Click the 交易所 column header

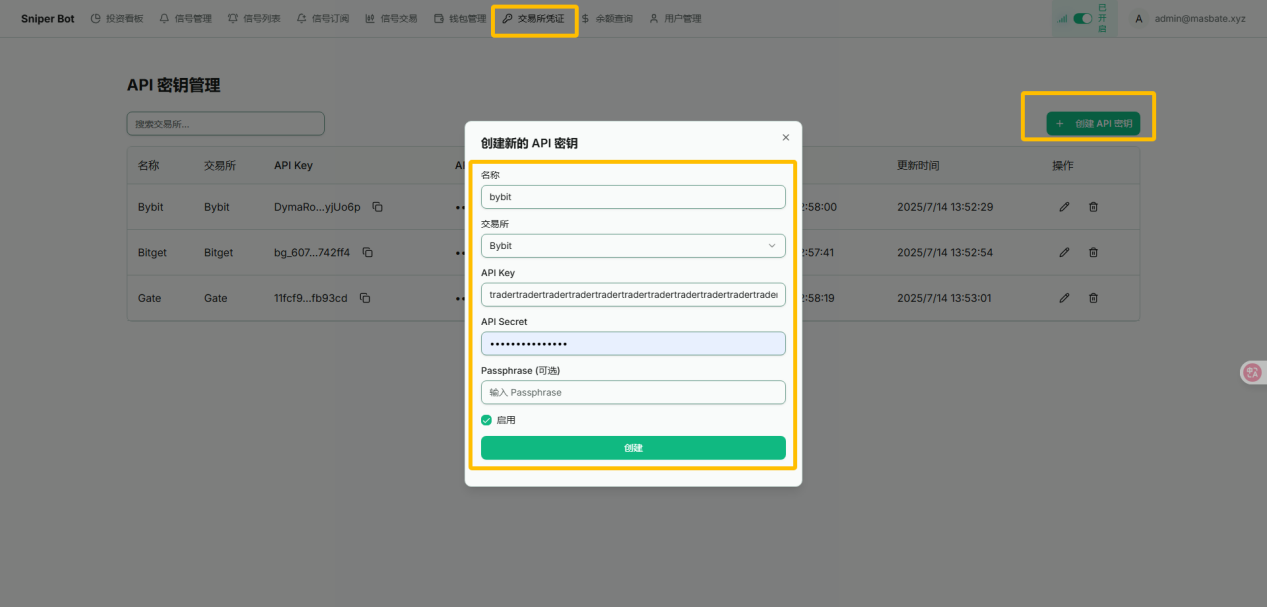tap(220, 165)
